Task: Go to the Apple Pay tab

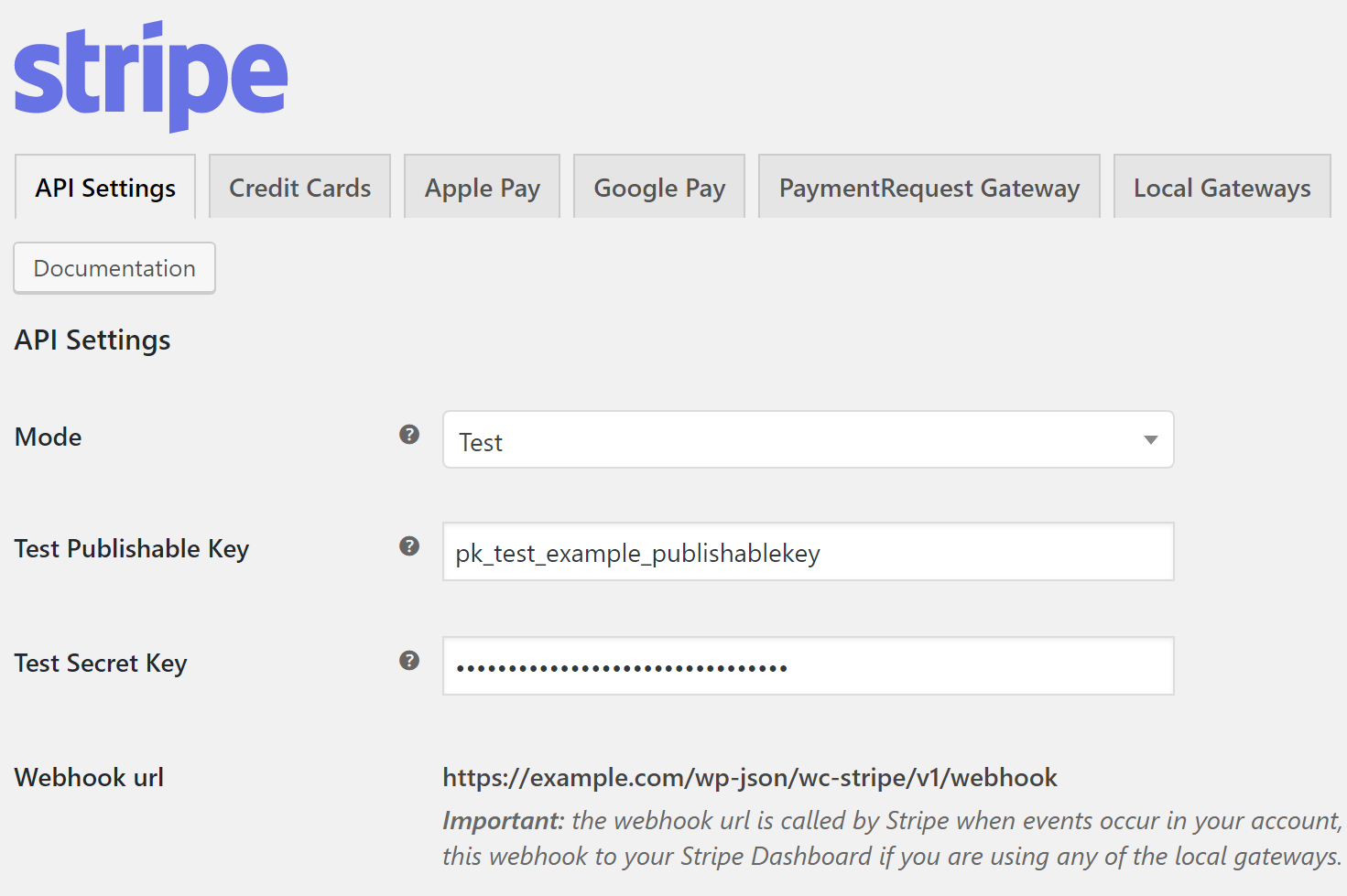Action: click(482, 187)
